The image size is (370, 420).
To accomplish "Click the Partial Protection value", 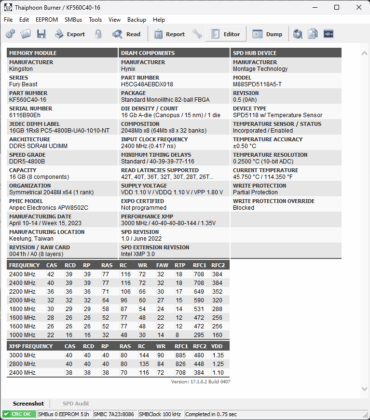I will (255, 192).
